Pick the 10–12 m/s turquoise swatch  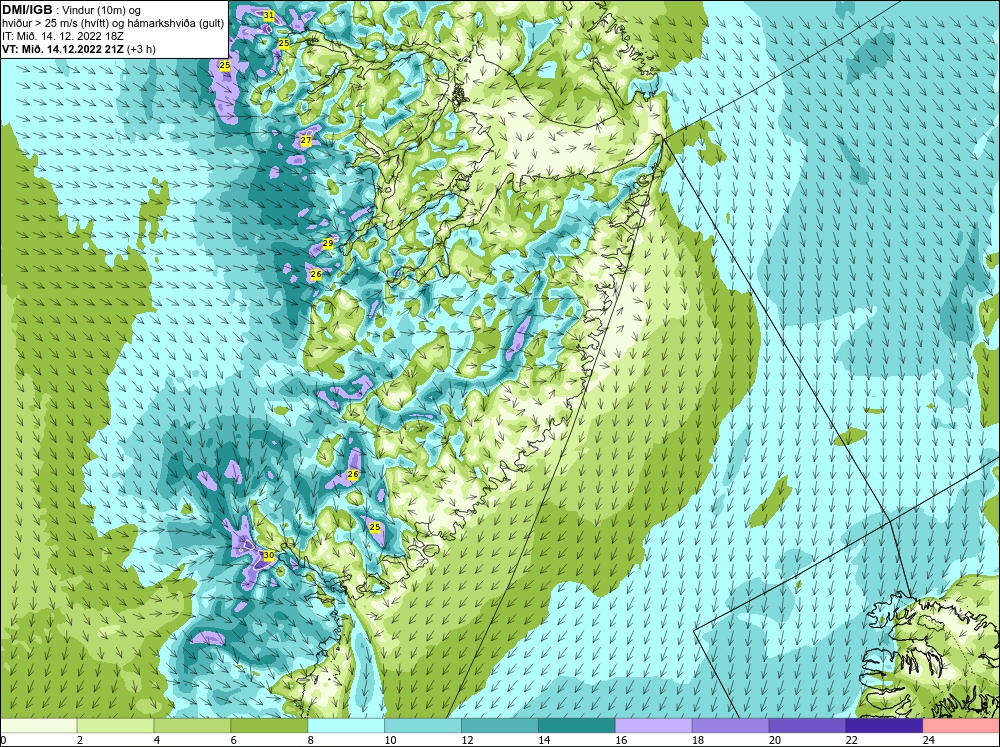click(x=423, y=726)
